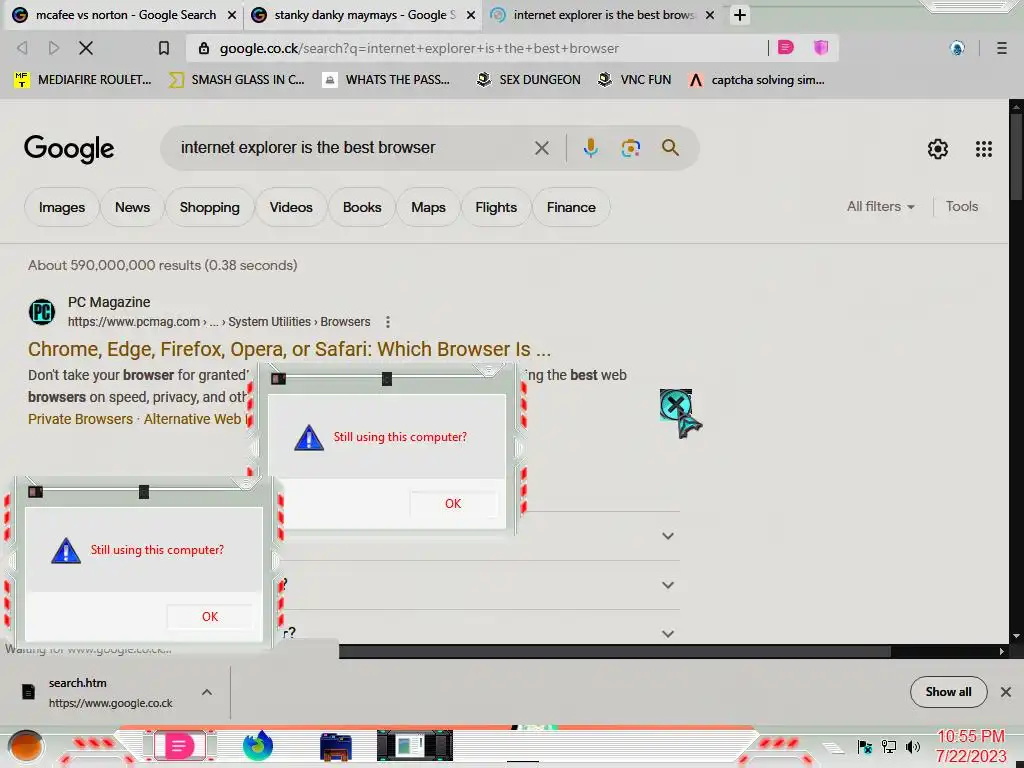
Task: Close the downloads bar
Action: tap(1006, 692)
